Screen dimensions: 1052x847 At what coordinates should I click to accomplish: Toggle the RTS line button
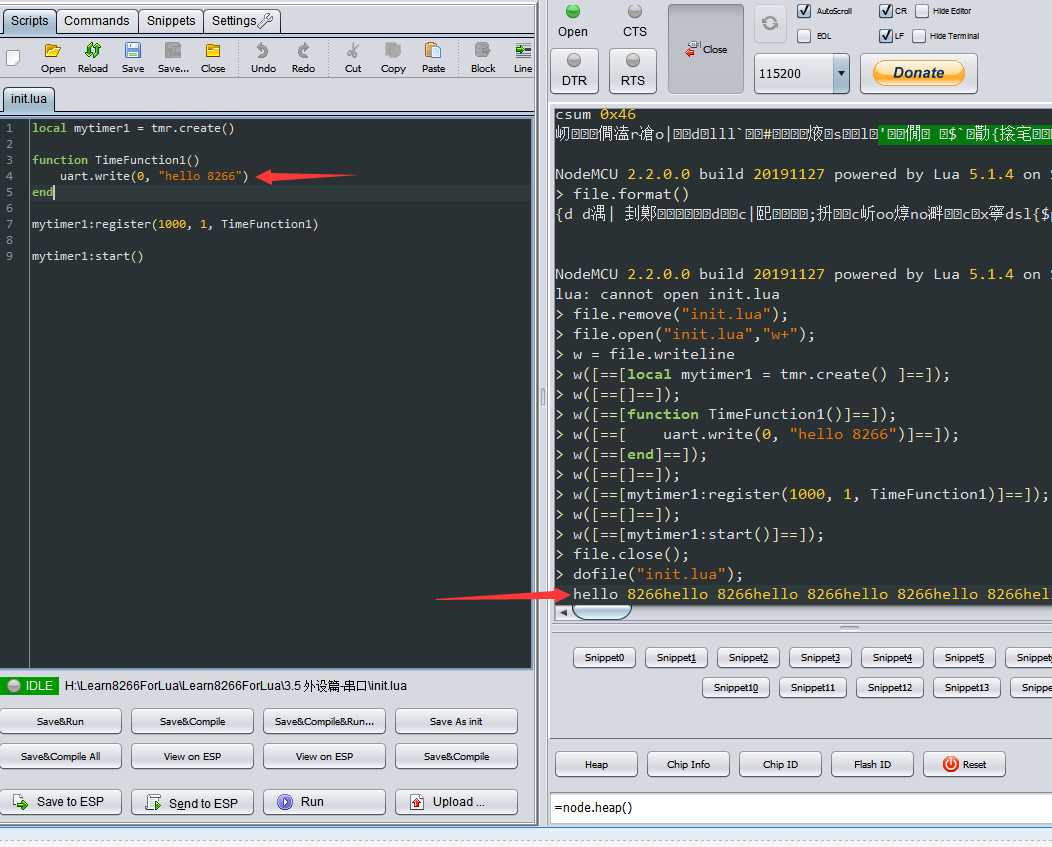click(x=633, y=70)
